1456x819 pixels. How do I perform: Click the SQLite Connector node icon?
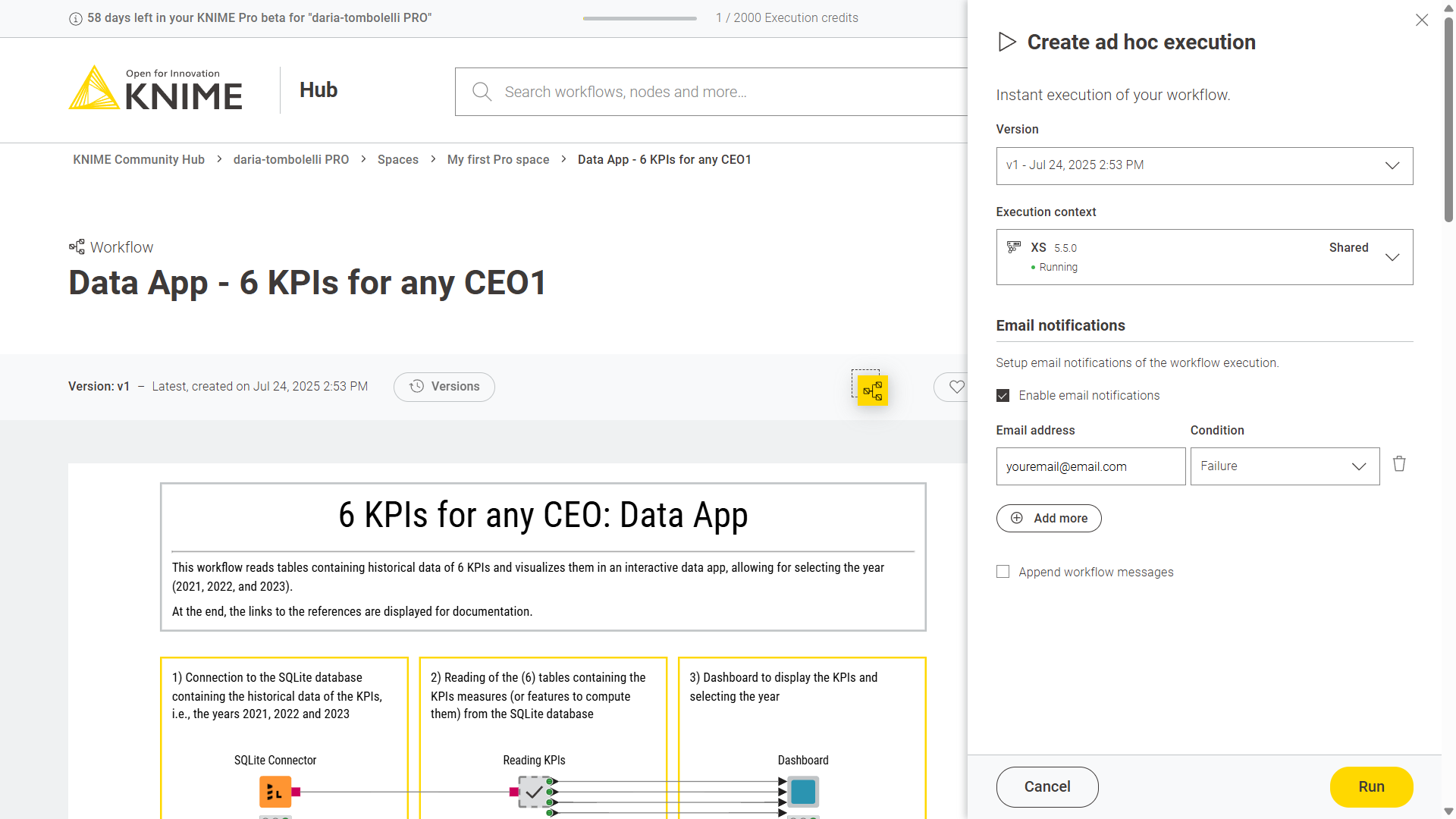(x=275, y=792)
